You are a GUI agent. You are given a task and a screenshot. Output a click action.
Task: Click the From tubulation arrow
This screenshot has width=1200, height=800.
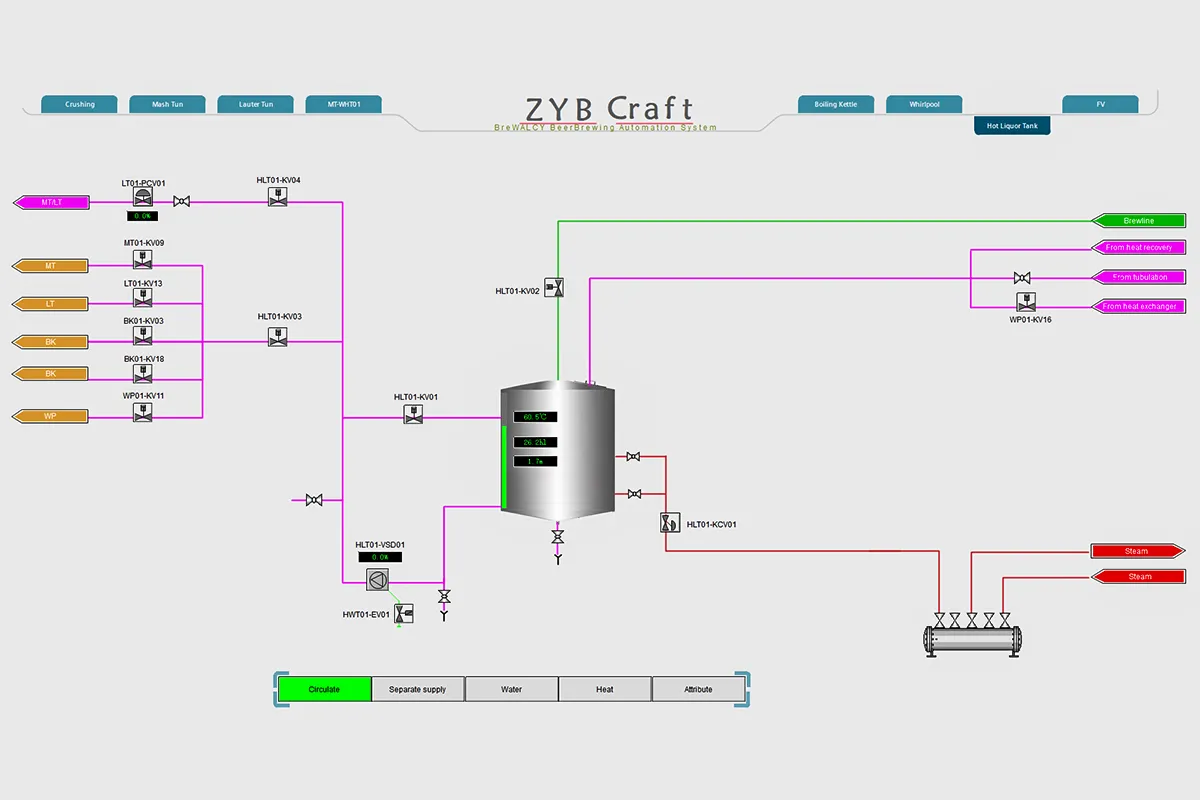coord(1138,277)
